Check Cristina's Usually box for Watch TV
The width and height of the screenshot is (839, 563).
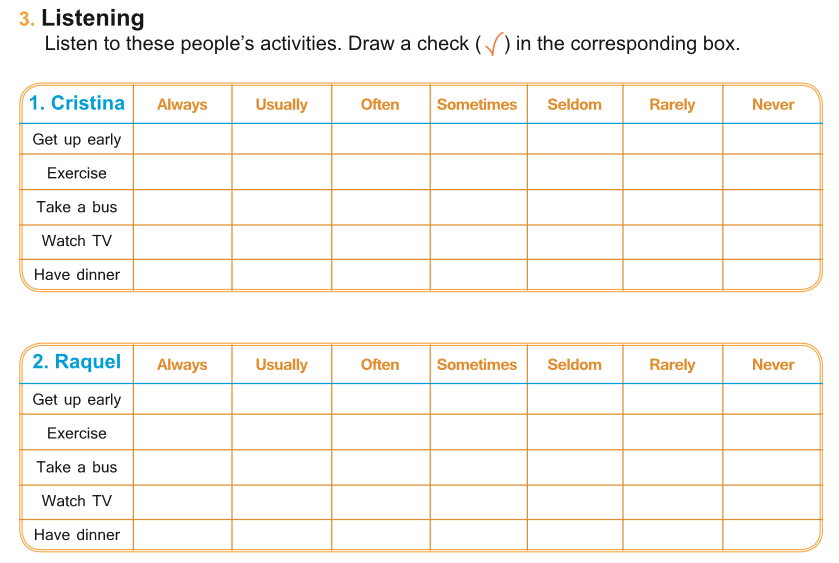tap(281, 241)
